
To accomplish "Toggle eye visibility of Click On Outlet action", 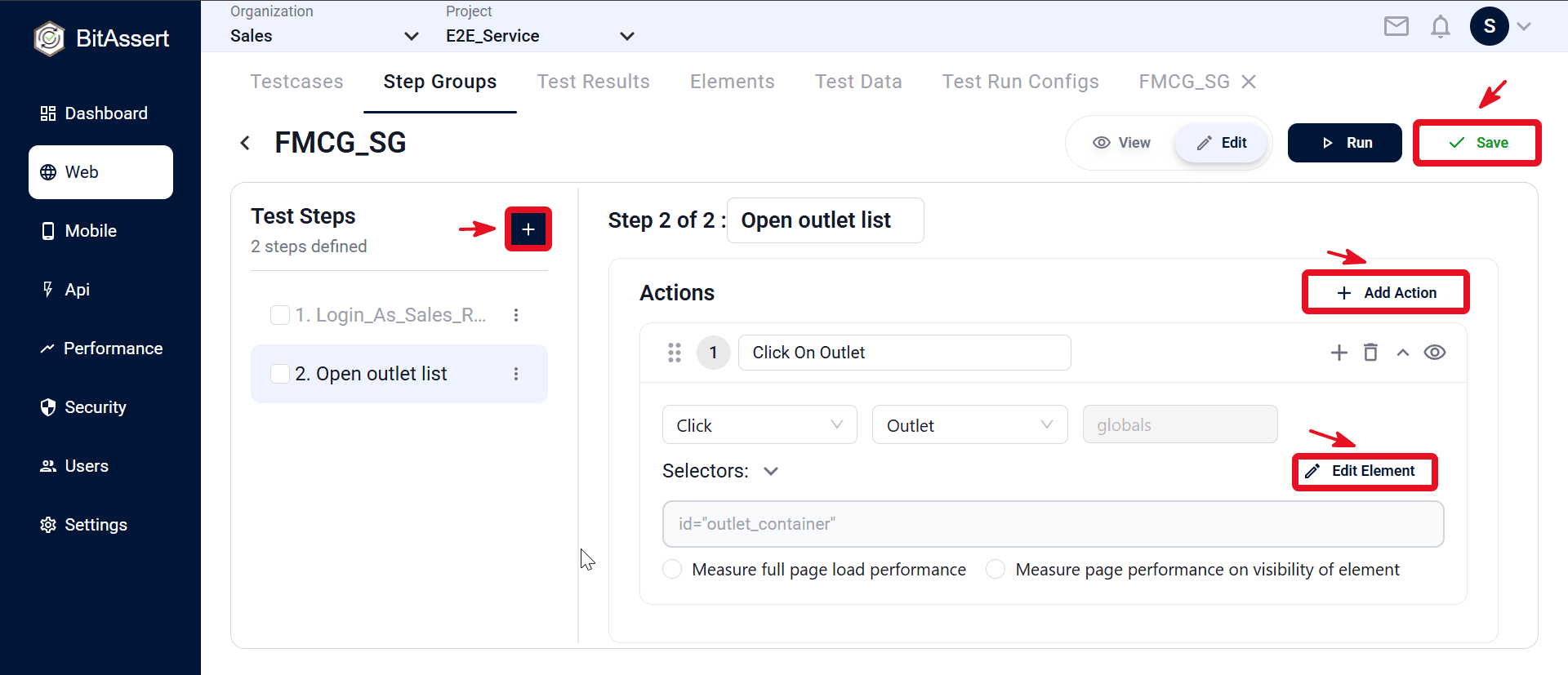I will [x=1435, y=353].
